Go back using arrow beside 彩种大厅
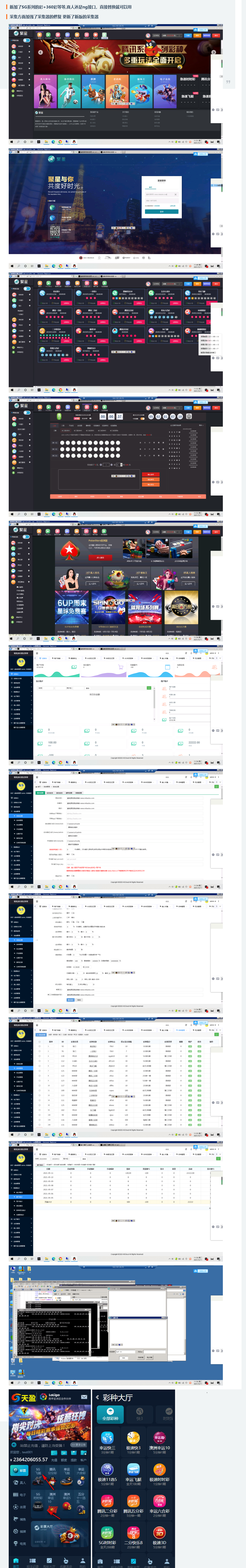The height and width of the screenshot is (1568, 246). 97,1397
